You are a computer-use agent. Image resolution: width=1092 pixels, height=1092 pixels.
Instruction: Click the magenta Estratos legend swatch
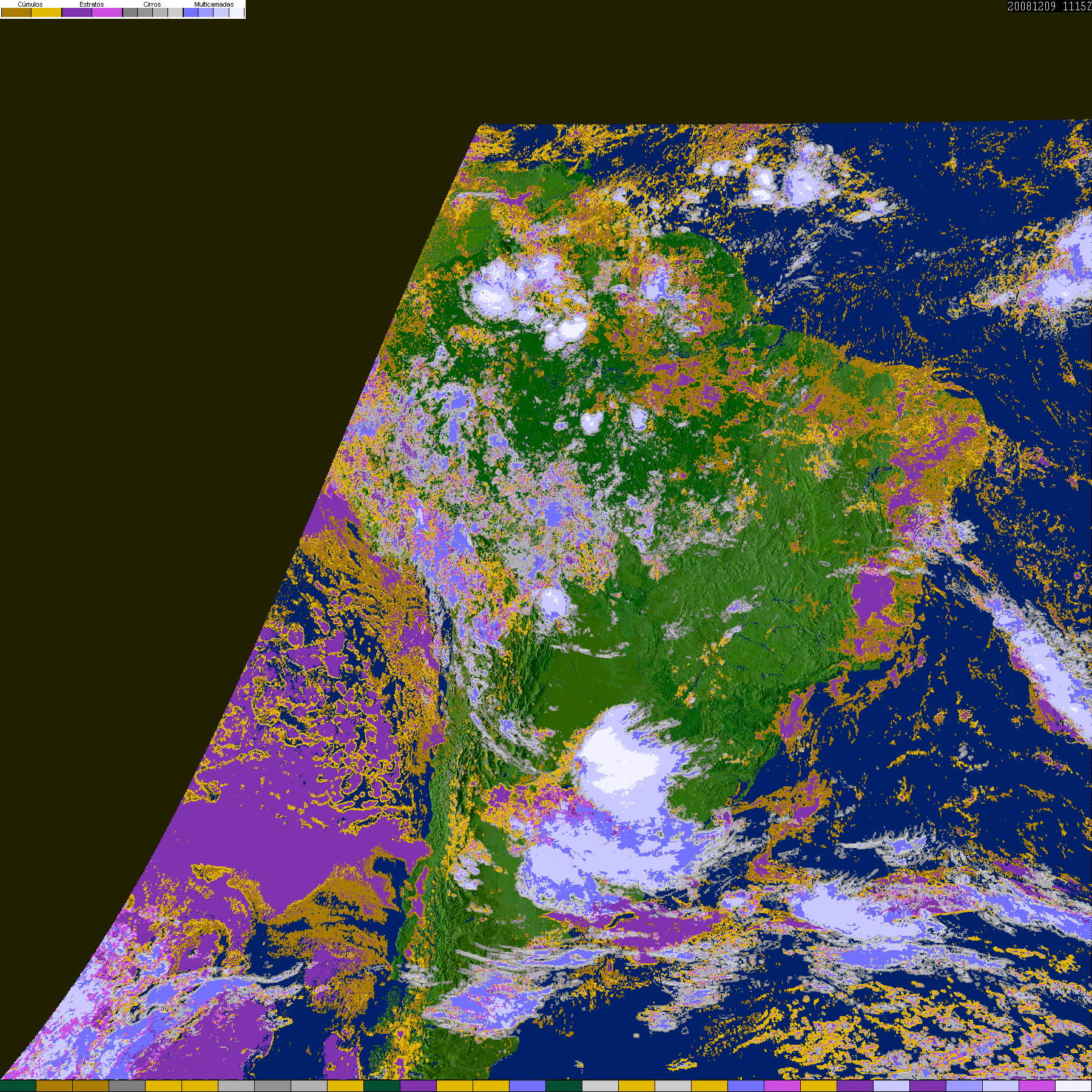107,12
